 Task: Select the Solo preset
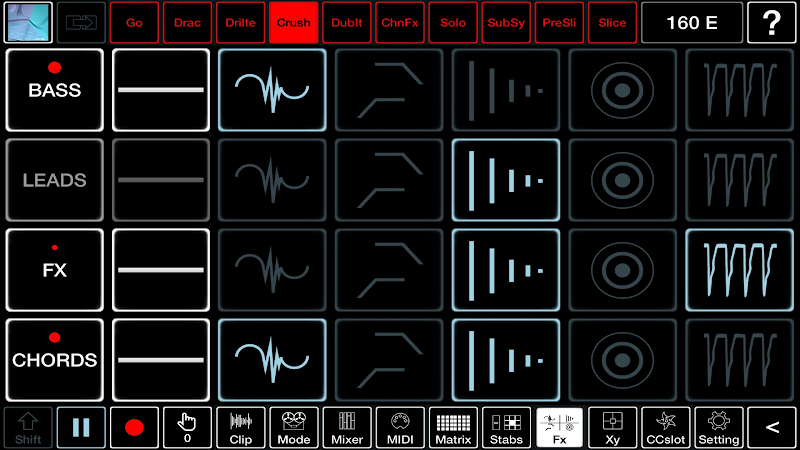[453, 22]
